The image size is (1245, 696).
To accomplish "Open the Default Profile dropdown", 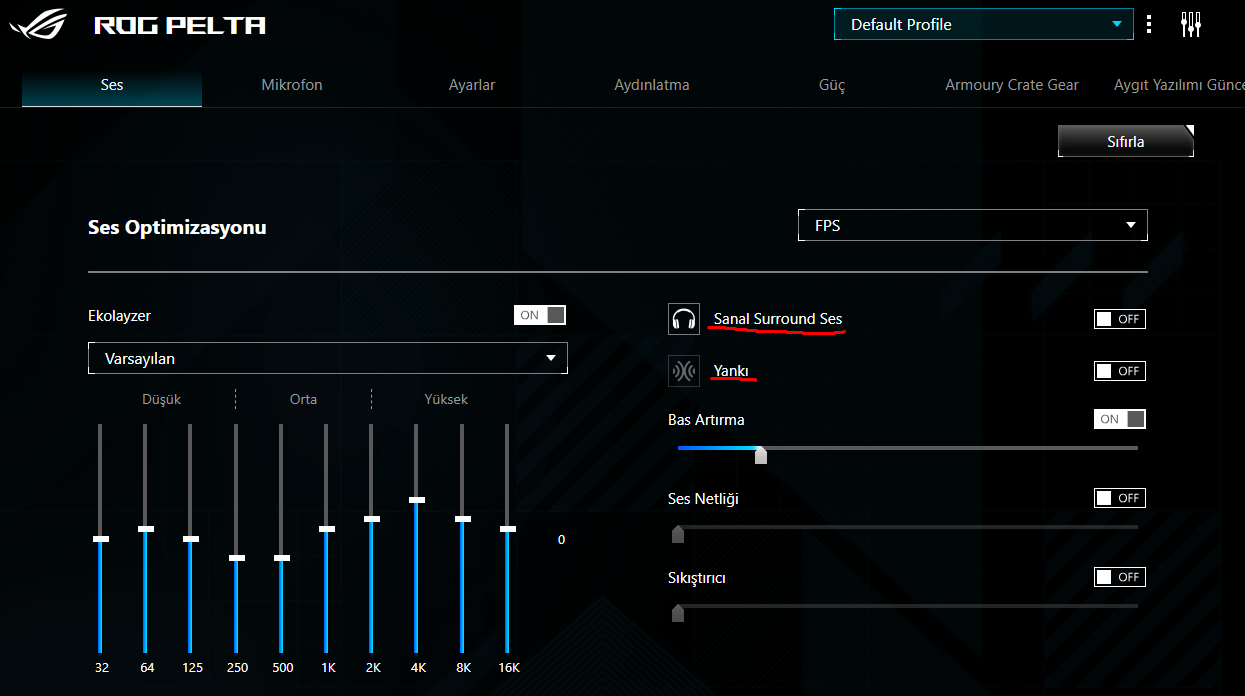I will (983, 24).
